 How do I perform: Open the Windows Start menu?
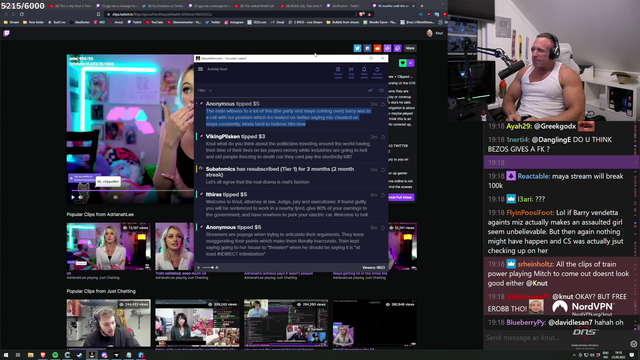6,355
